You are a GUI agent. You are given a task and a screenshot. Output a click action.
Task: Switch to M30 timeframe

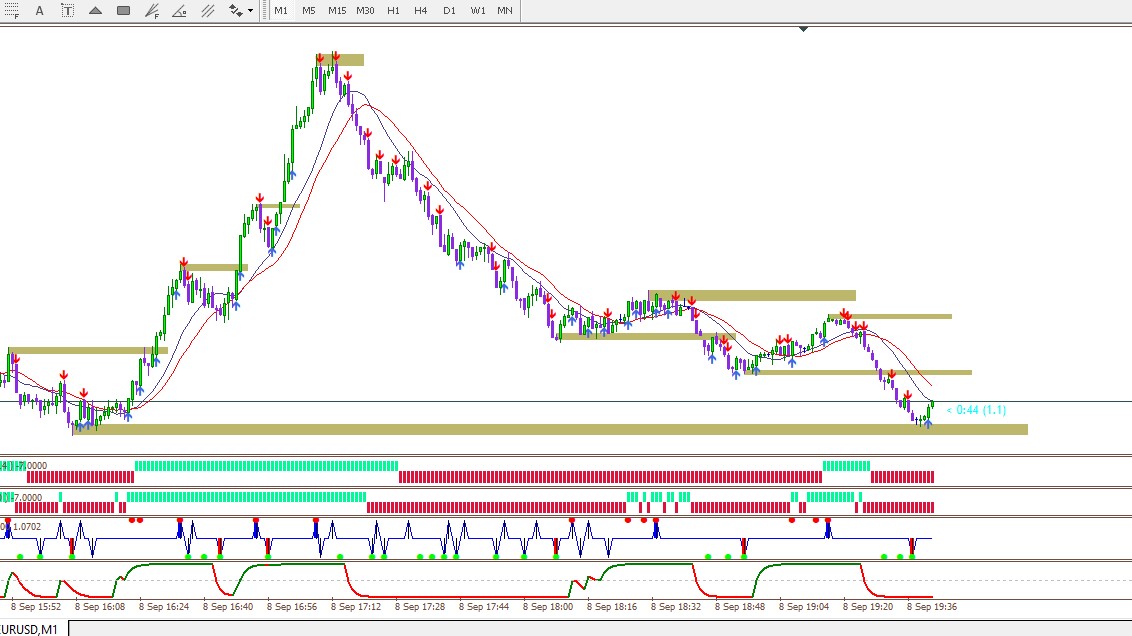[x=365, y=10]
